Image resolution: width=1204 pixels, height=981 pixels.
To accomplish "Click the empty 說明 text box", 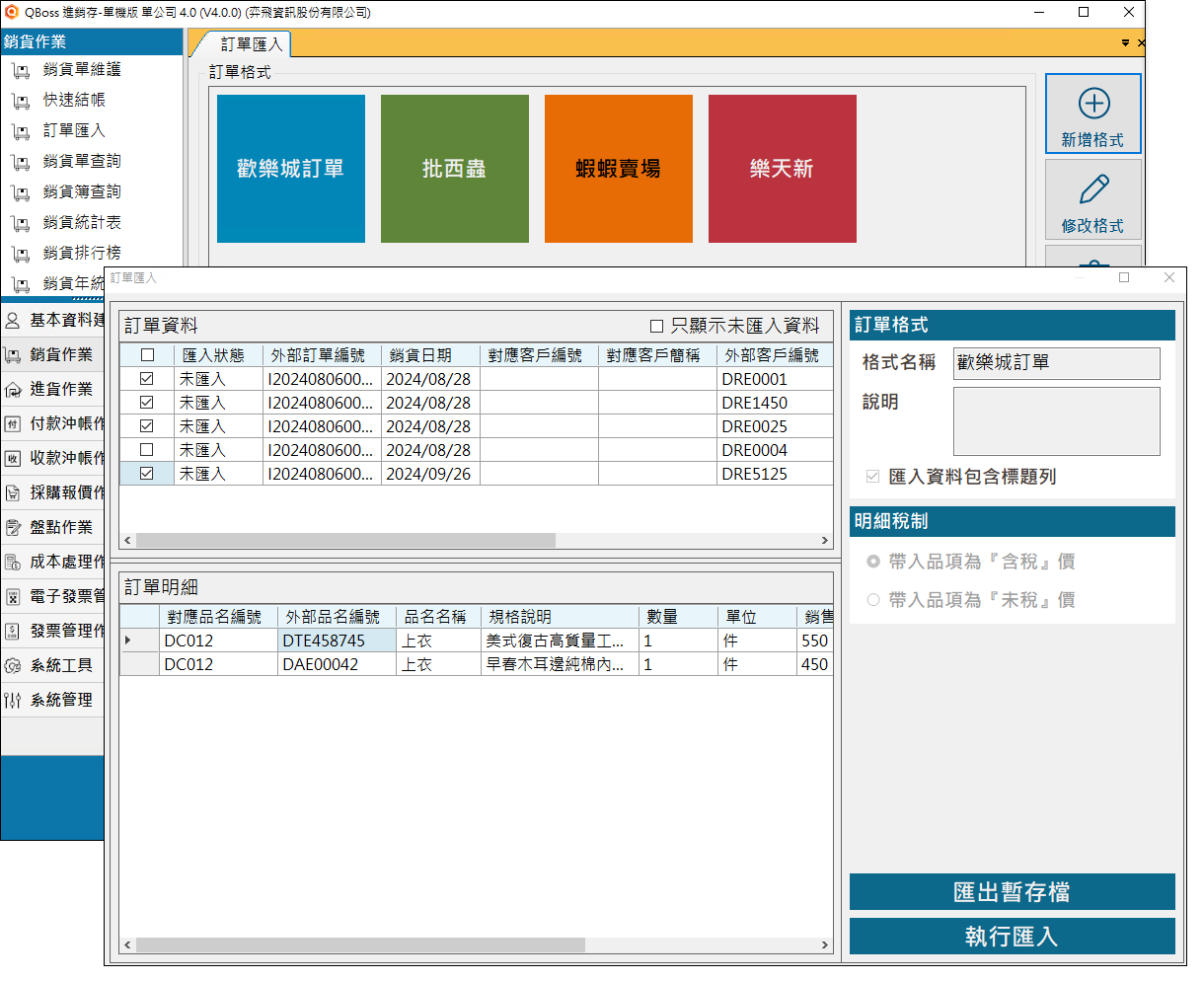I will coord(1057,421).
